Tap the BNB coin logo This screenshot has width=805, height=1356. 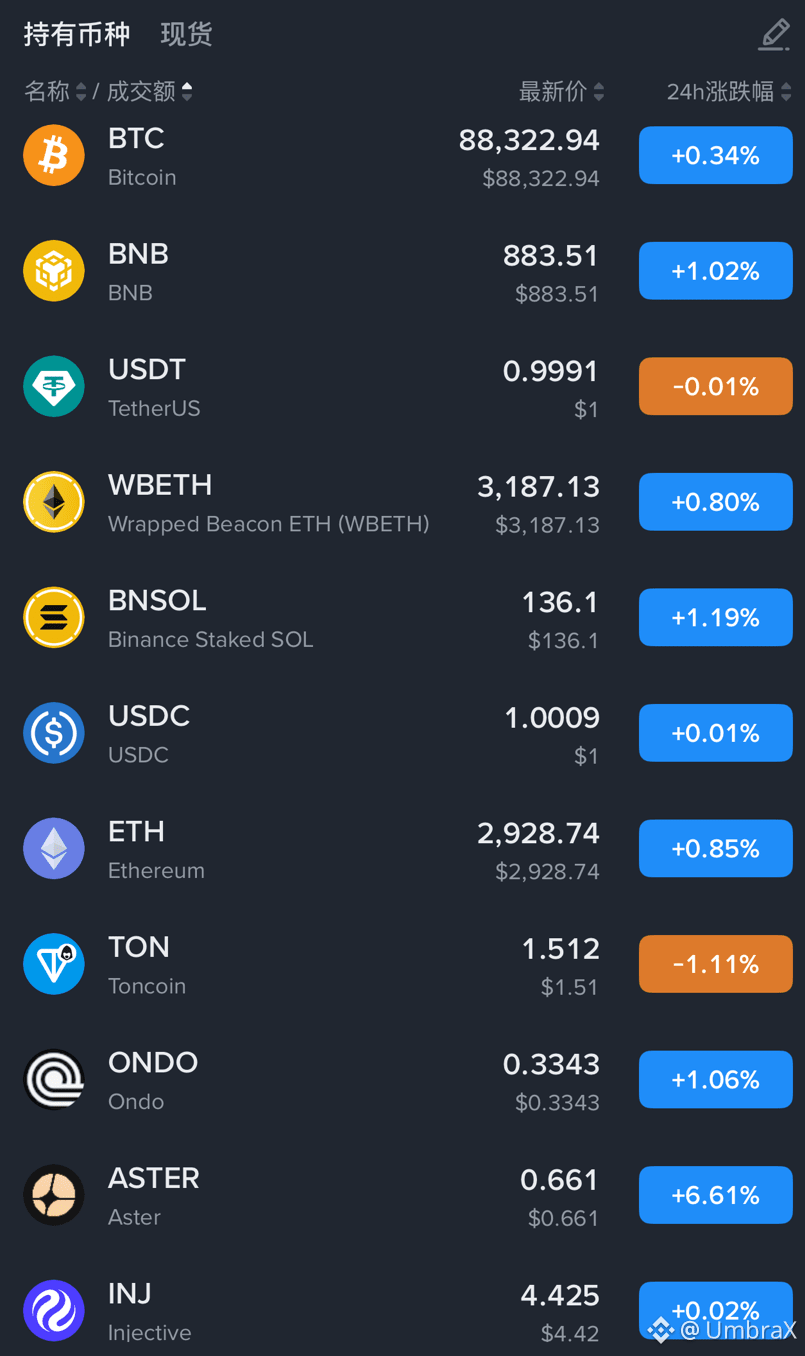[x=54, y=271]
